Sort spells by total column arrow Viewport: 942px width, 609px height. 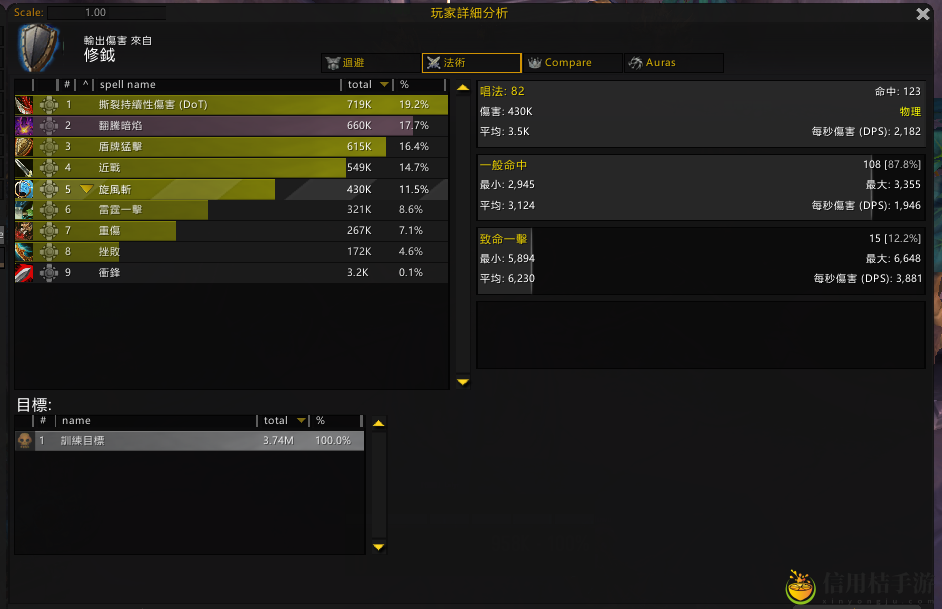pyautogui.click(x=384, y=85)
